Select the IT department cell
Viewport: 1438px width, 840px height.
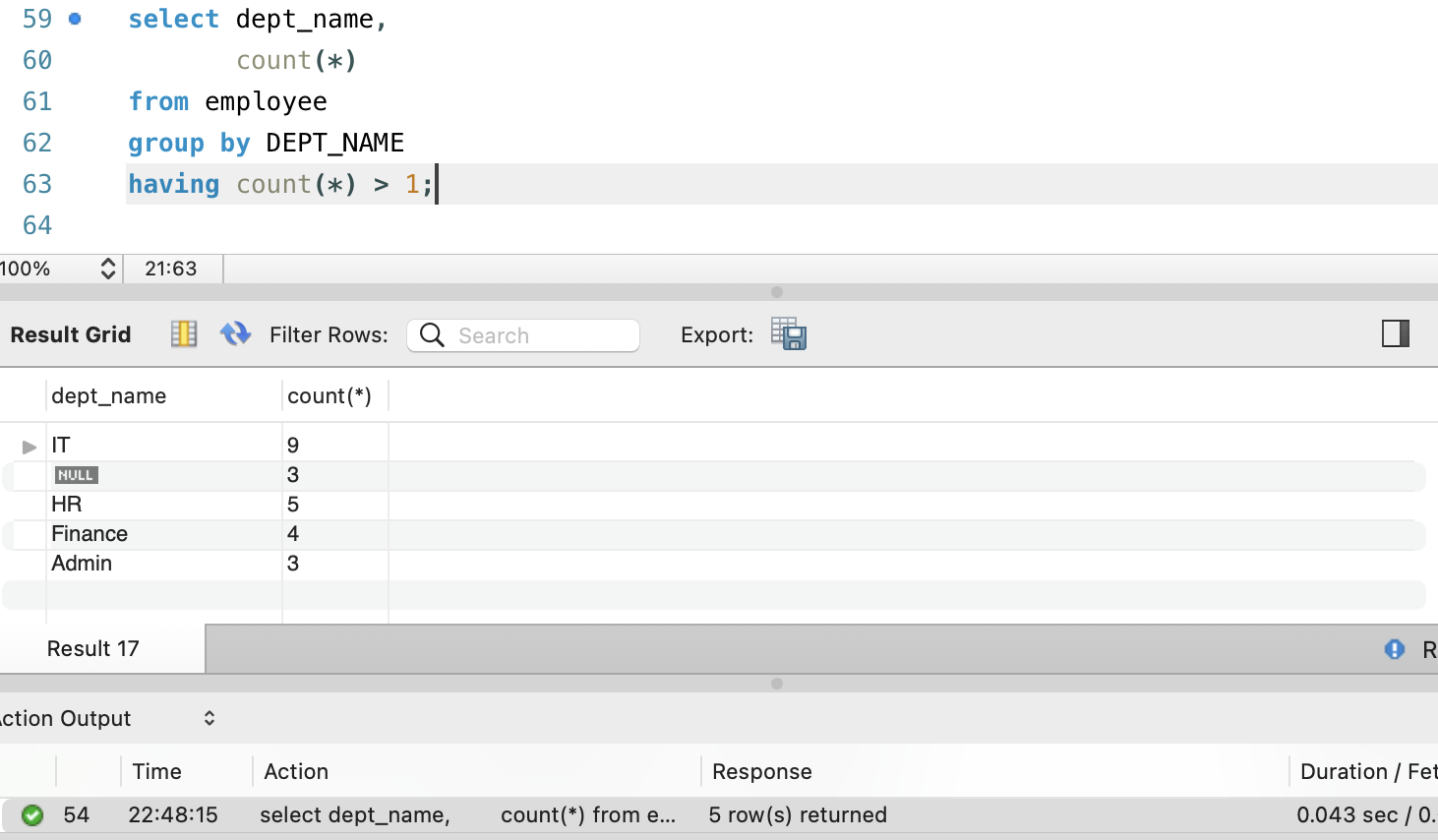pyautogui.click(x=163, y=446)
